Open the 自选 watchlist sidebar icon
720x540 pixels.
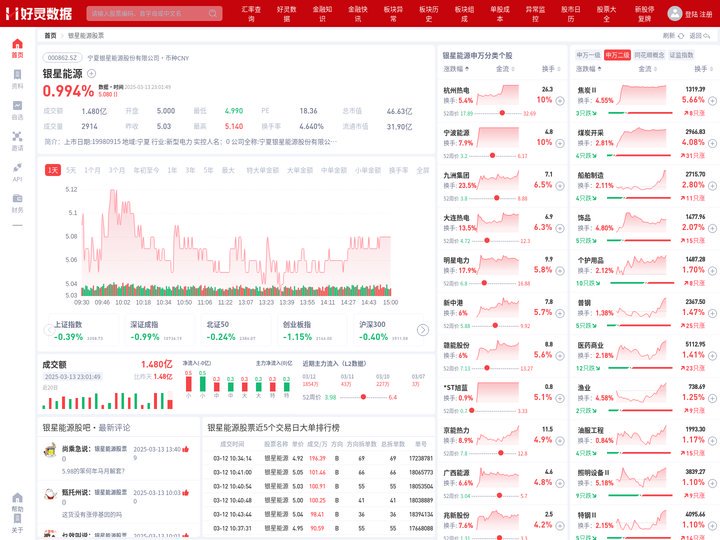click(17, 106)
